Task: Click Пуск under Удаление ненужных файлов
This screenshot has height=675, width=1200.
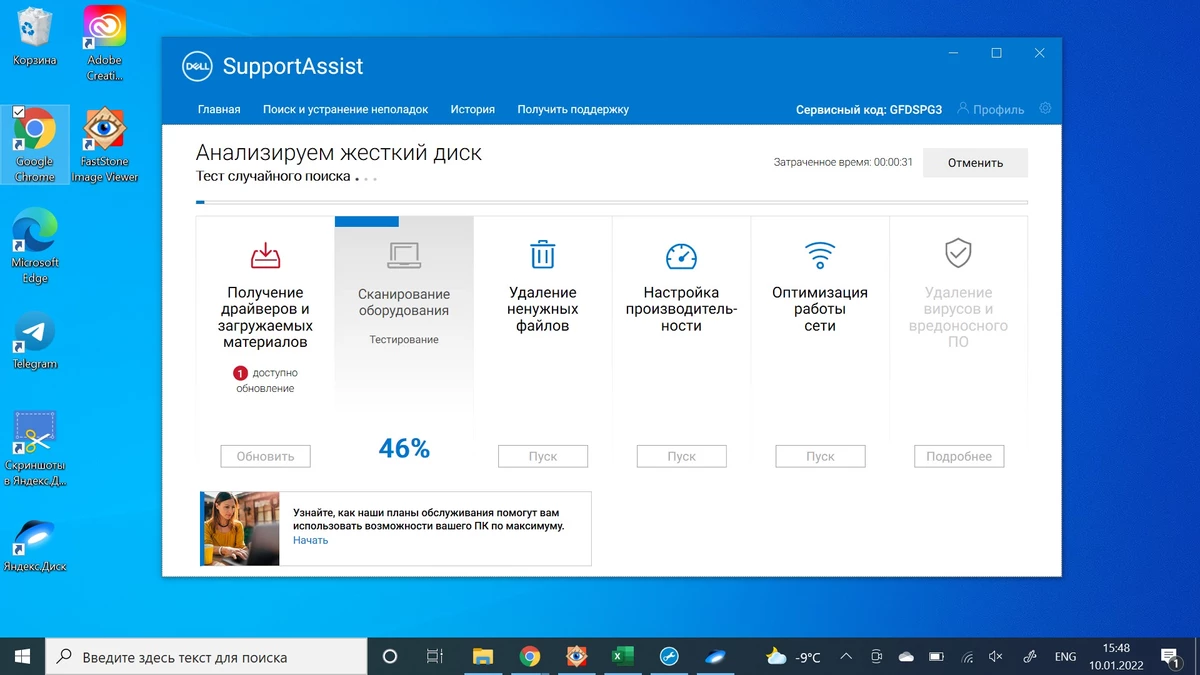Action: [x=543, y=456]
